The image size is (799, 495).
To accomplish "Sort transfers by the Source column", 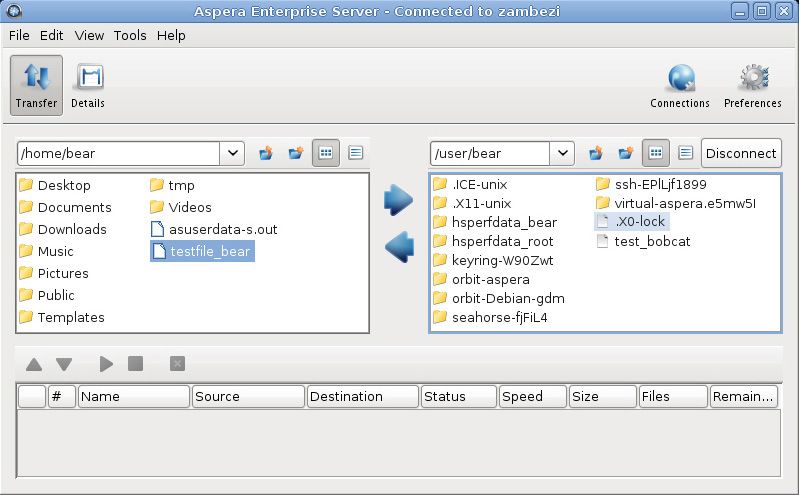I will click(248, 396).
